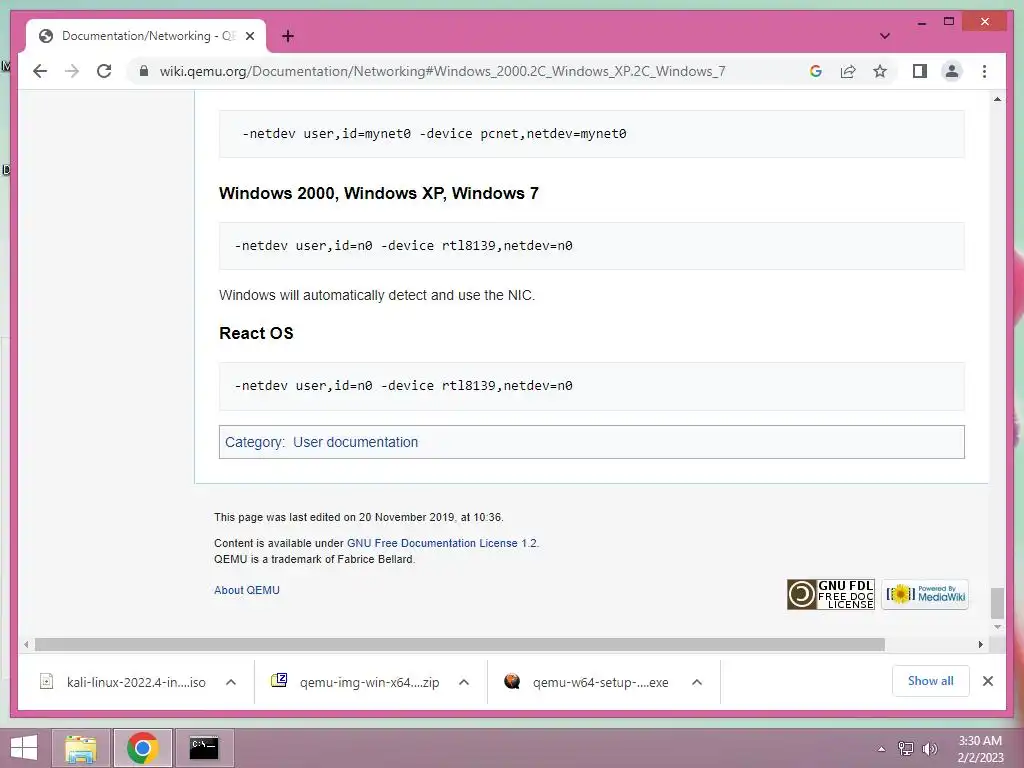Click the horizontal scrollbar right arrow
The height and width of the screenshot is (768, 1024).
click(x=980, y=645)
